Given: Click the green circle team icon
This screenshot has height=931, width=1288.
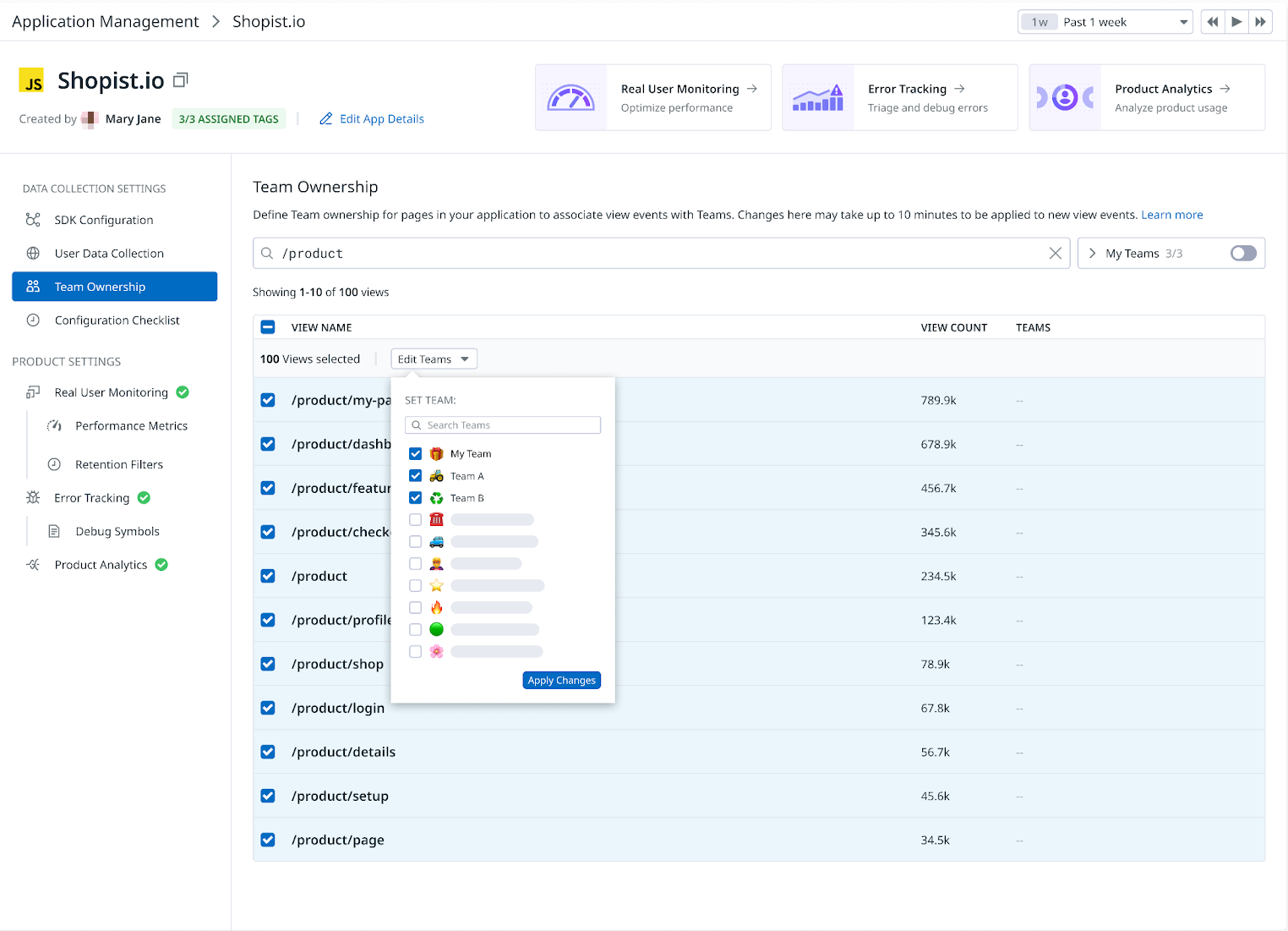Looking at the screenshot, I should (436, 629).
